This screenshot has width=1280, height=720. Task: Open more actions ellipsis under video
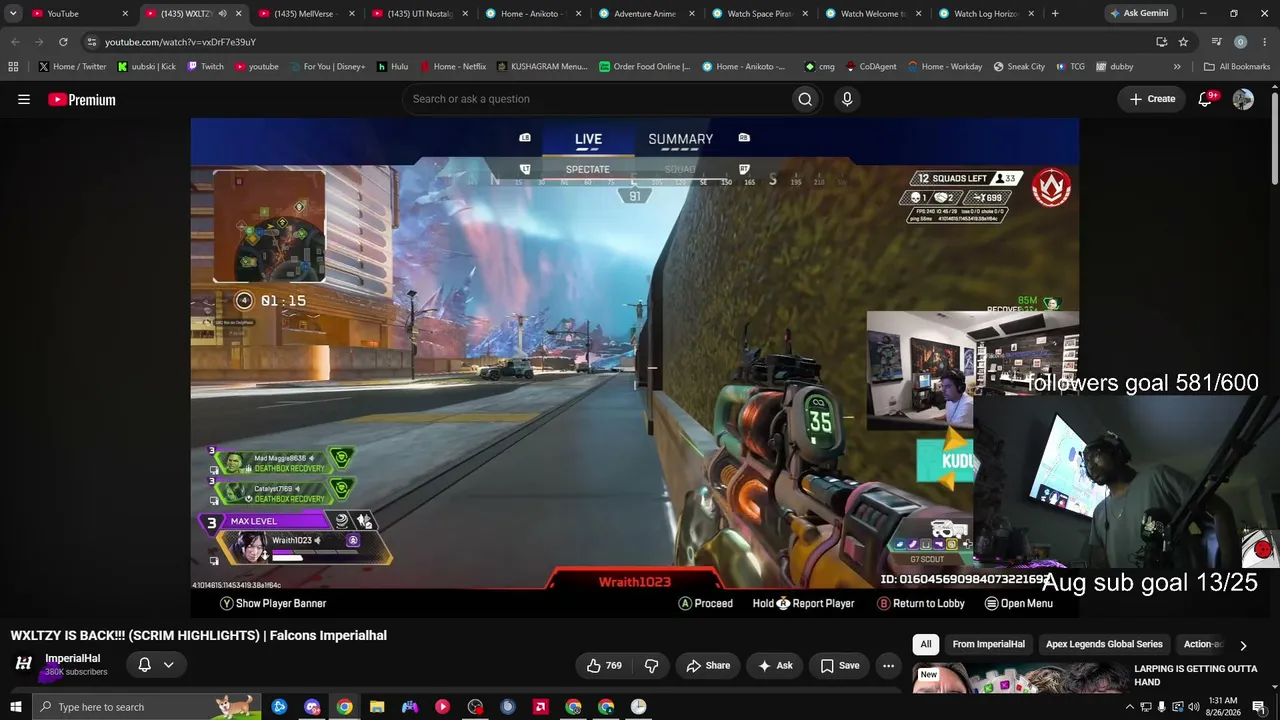(888, 666)
